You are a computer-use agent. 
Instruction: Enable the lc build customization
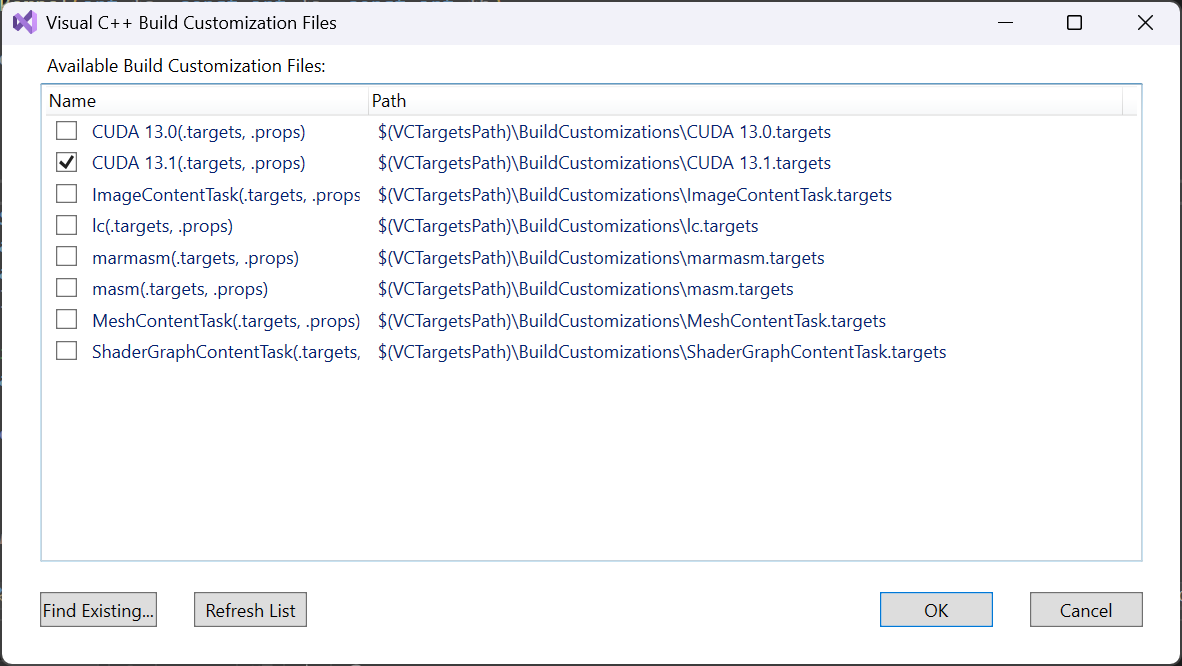click(x=66, y=225)
